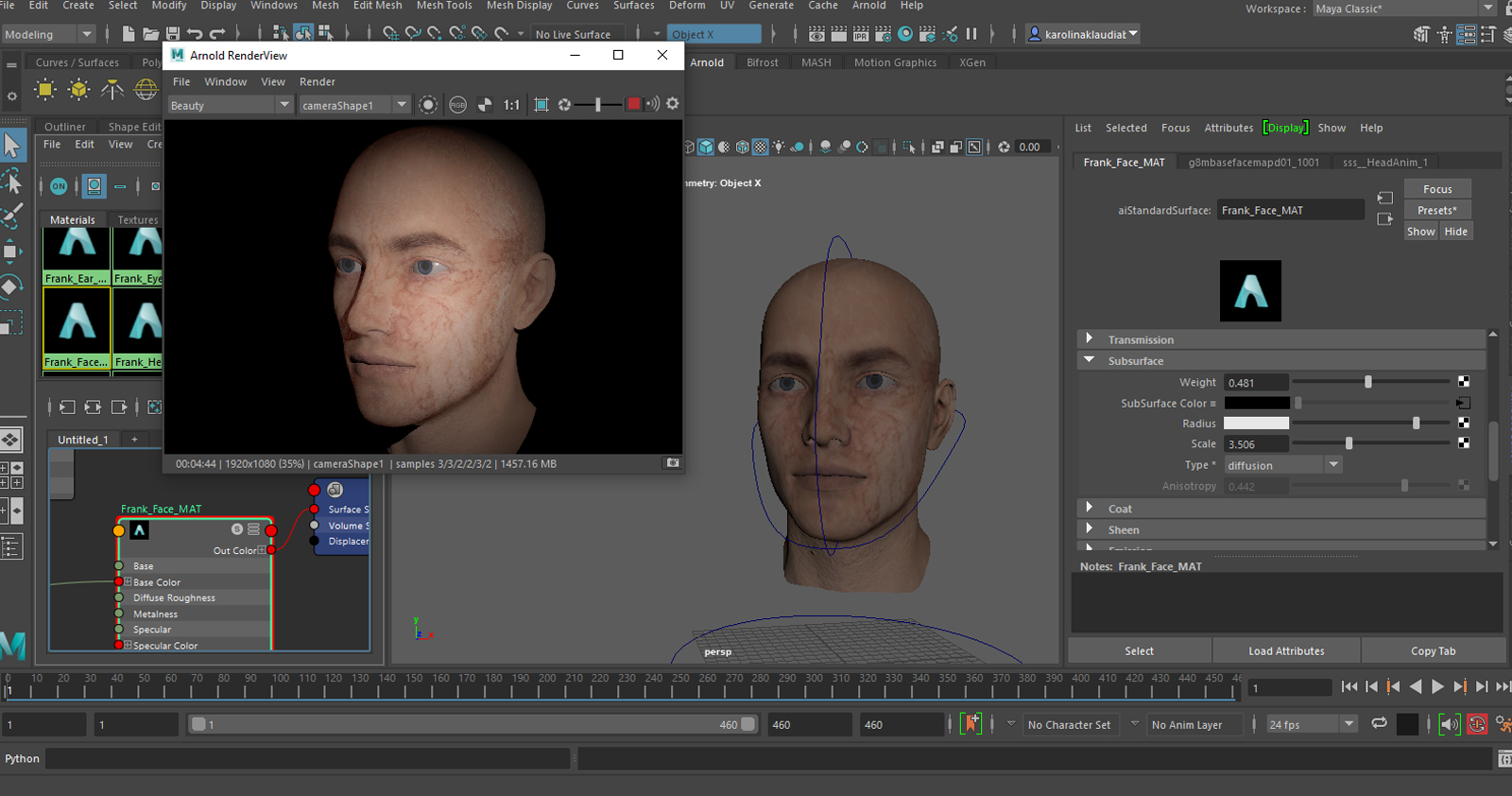Viewport: 1512px width, 796px height.
Task: Toggle loop playback mode
Action: pyautogui.click(x=1380, y=723)
